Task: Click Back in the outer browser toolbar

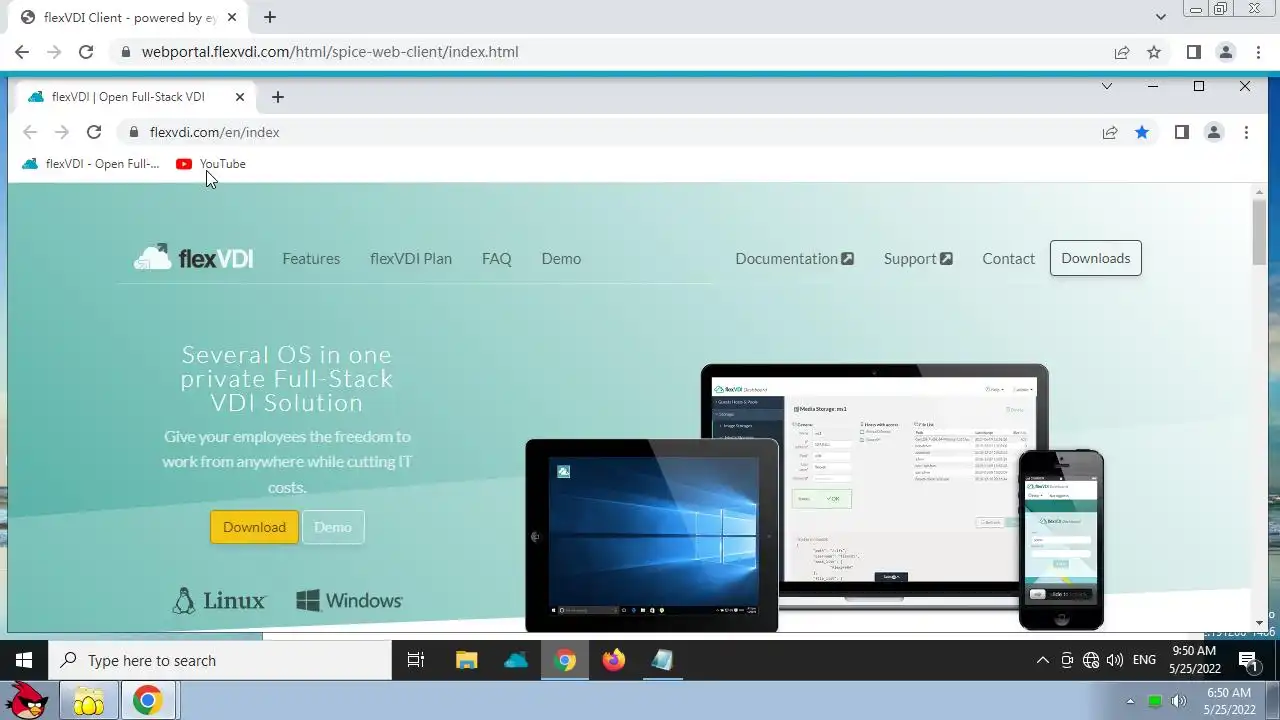Action: (x=22, y=52)
